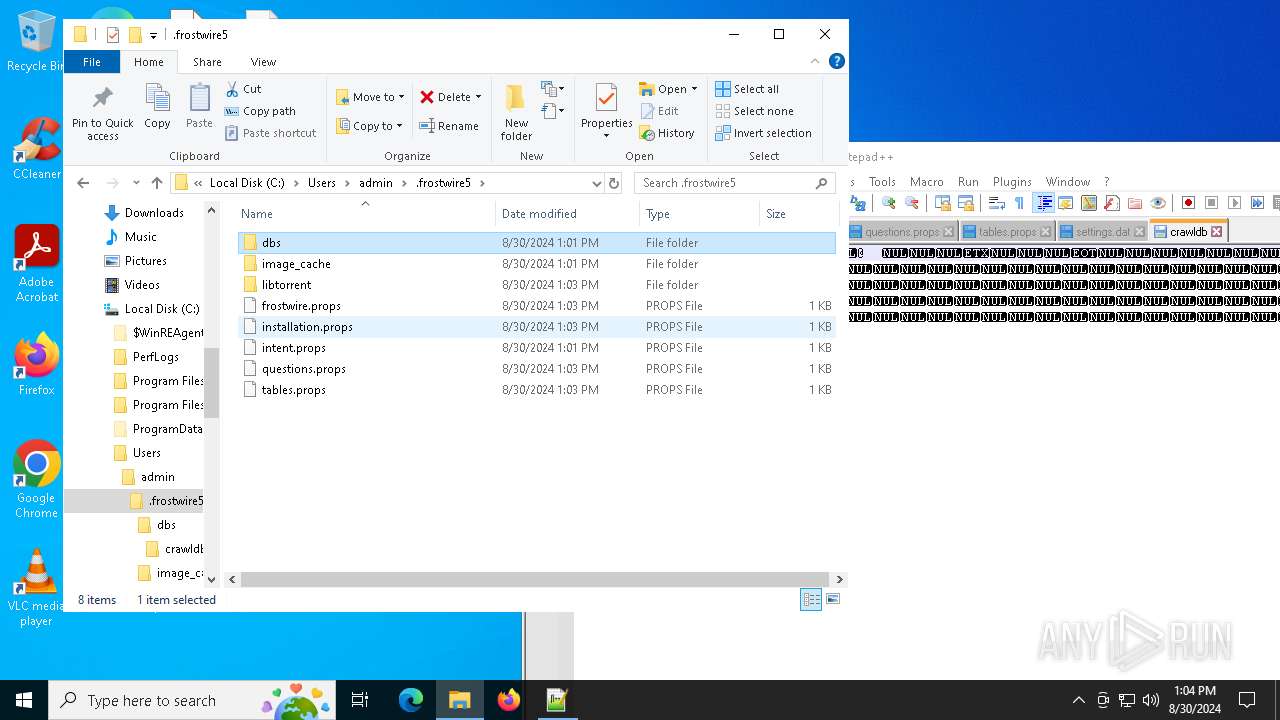Viewport: 1280px width, 720px height.
Task: Close the crawldb tab in Notepad++
Action: coord(1216,232)
